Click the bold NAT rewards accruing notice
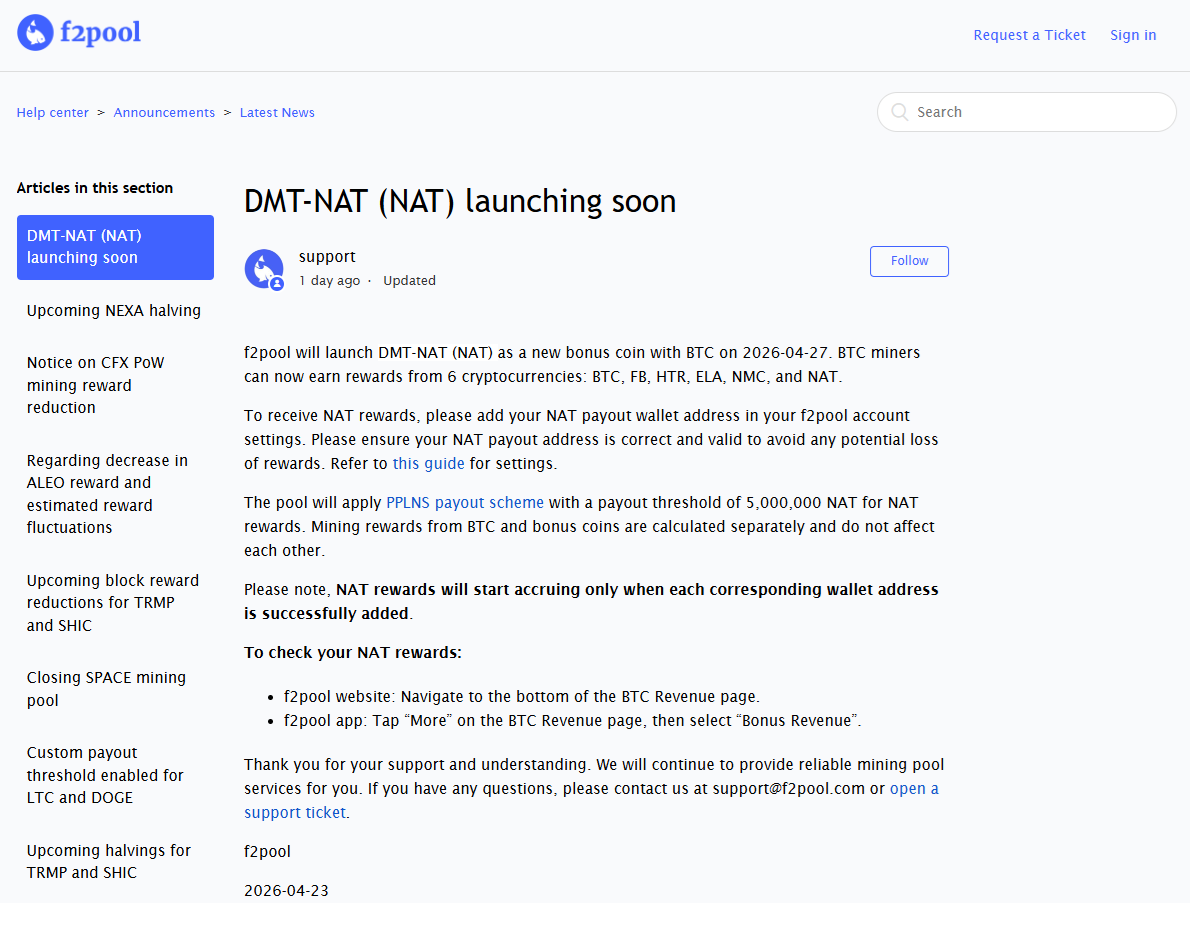This screenshot has height=935, width=1190. tap(591, 602)
